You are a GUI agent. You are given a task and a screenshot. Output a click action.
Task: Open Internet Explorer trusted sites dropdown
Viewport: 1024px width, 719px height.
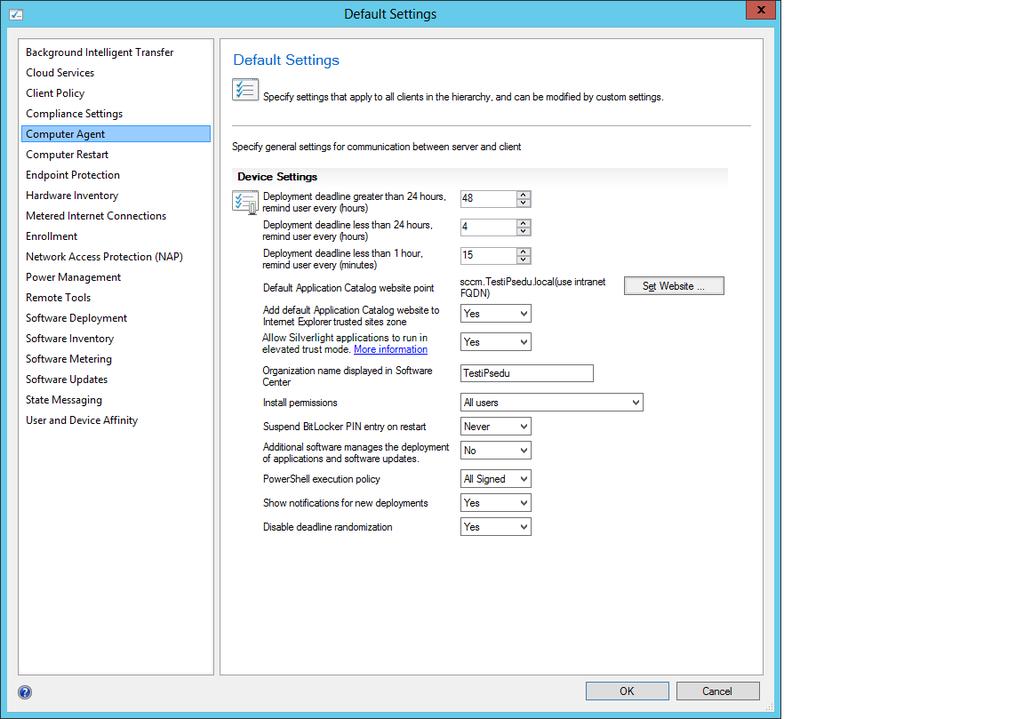coord(496,313)
